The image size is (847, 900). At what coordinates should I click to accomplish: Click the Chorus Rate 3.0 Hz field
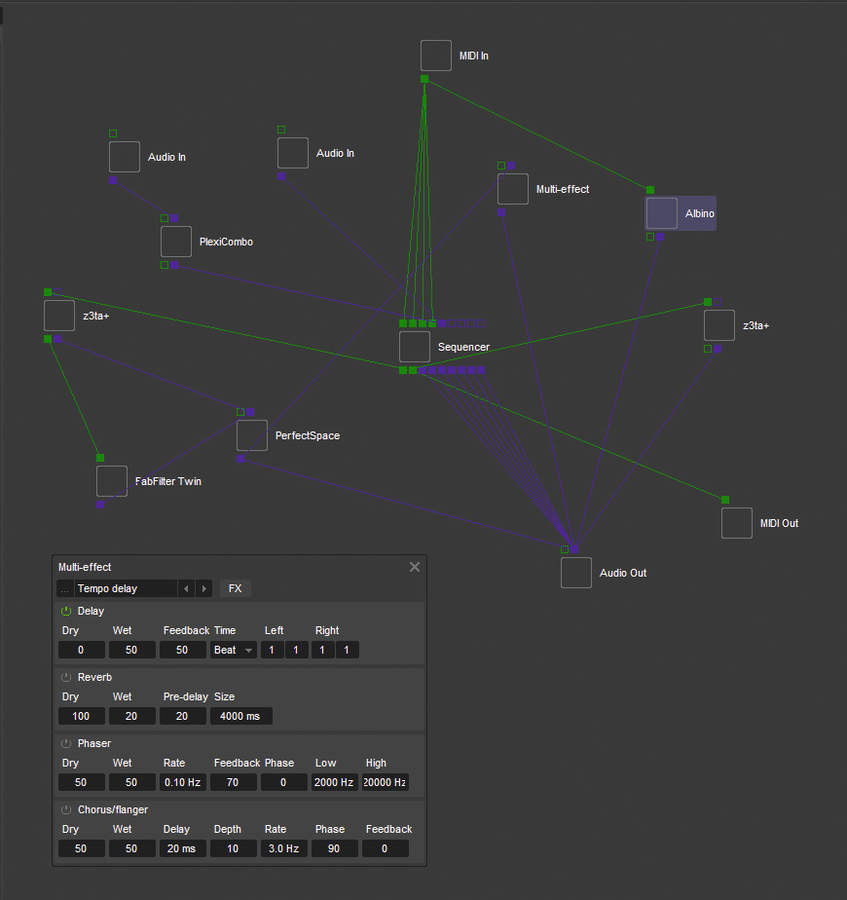coord(284,848)
